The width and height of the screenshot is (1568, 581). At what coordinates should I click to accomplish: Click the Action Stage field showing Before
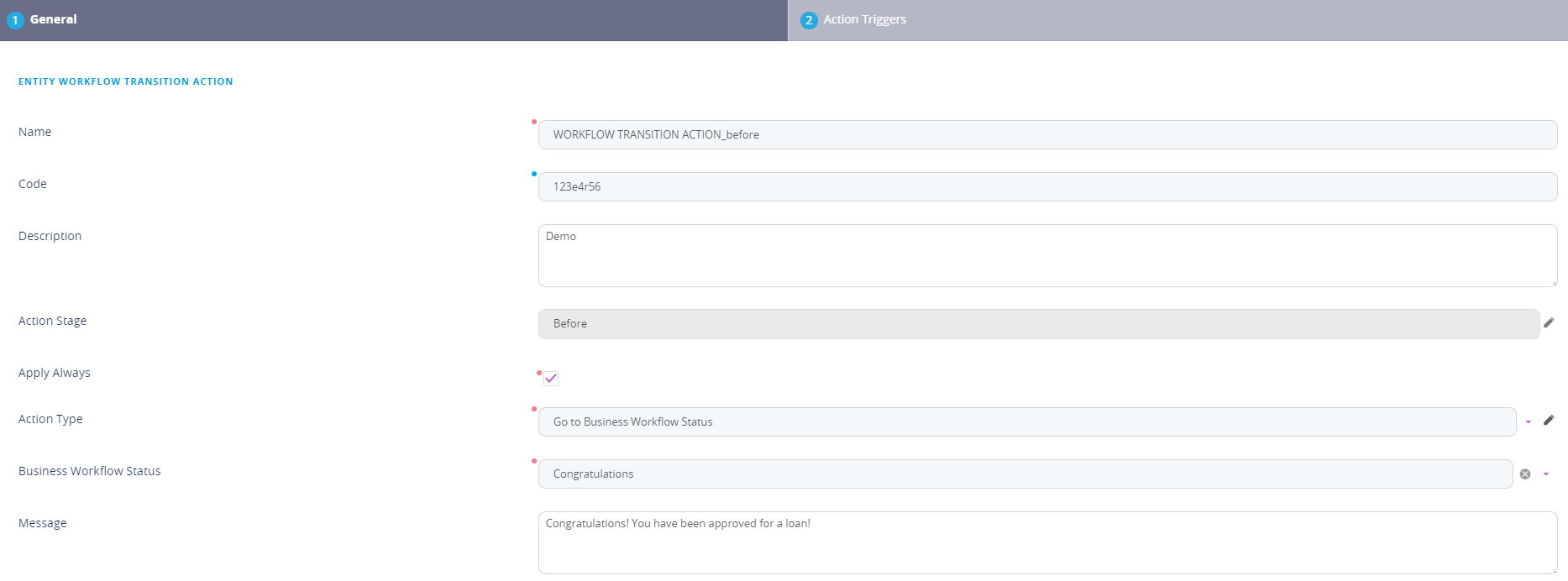1038,324
